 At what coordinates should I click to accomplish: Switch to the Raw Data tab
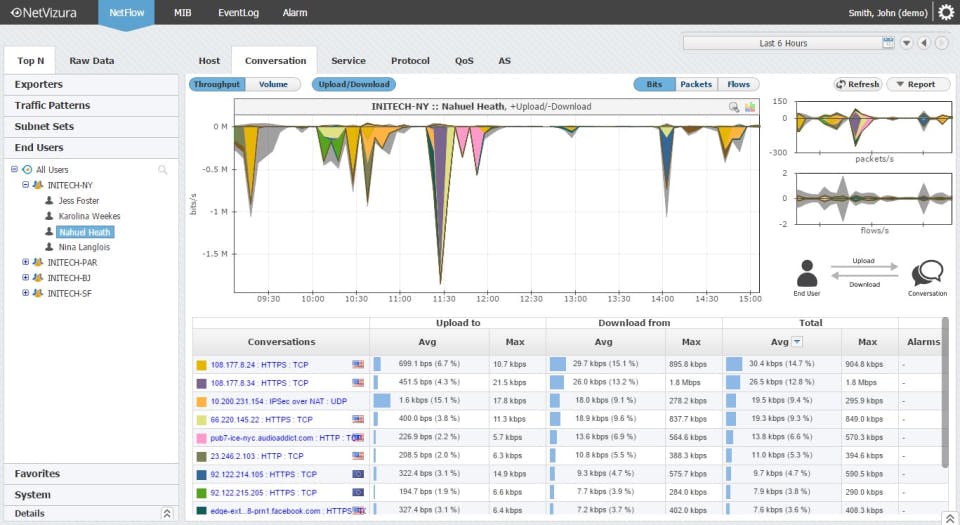point(92,61)
